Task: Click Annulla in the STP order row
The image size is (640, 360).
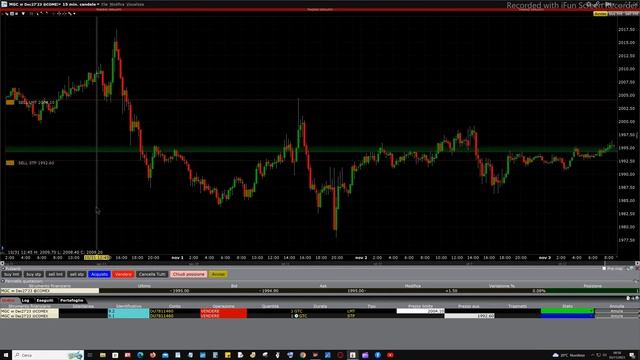Action: point(617,316)
